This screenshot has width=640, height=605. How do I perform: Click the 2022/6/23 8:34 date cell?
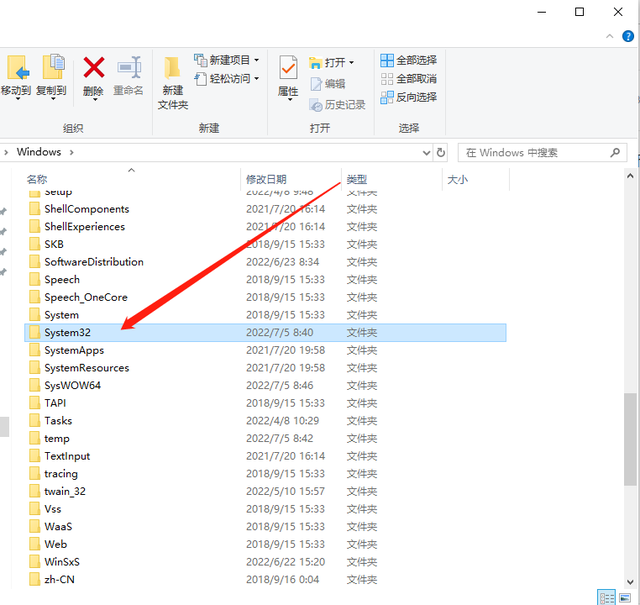[x=282, y=262]
